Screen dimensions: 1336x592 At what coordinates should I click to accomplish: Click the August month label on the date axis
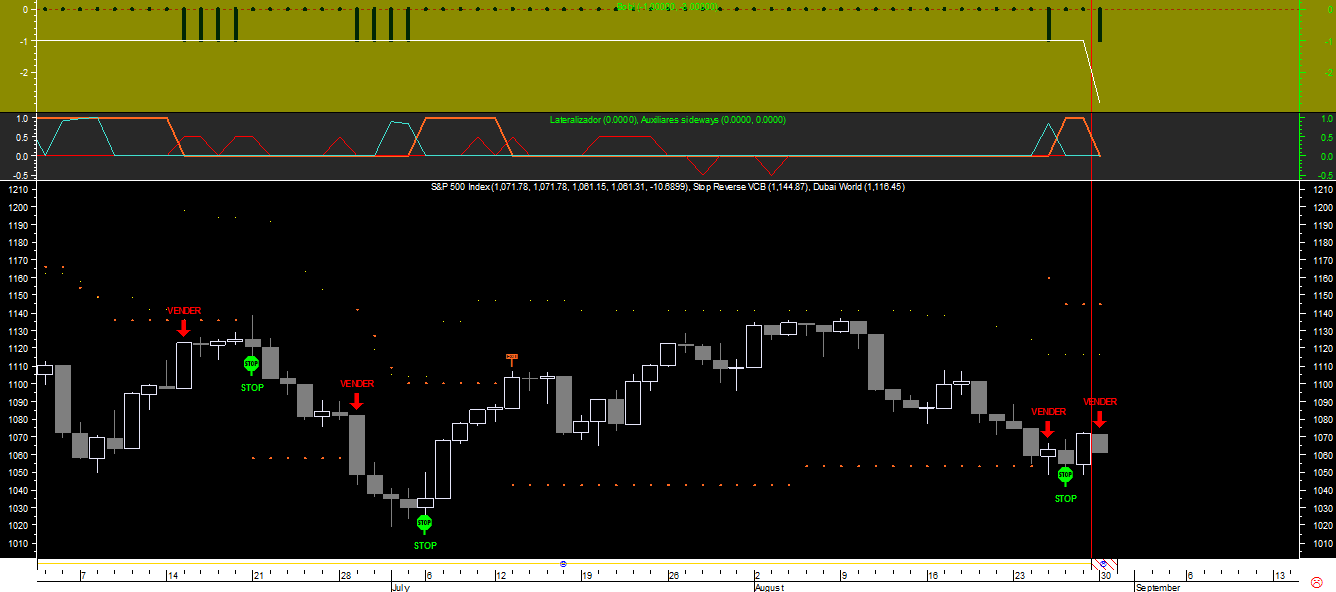[769, 587]
